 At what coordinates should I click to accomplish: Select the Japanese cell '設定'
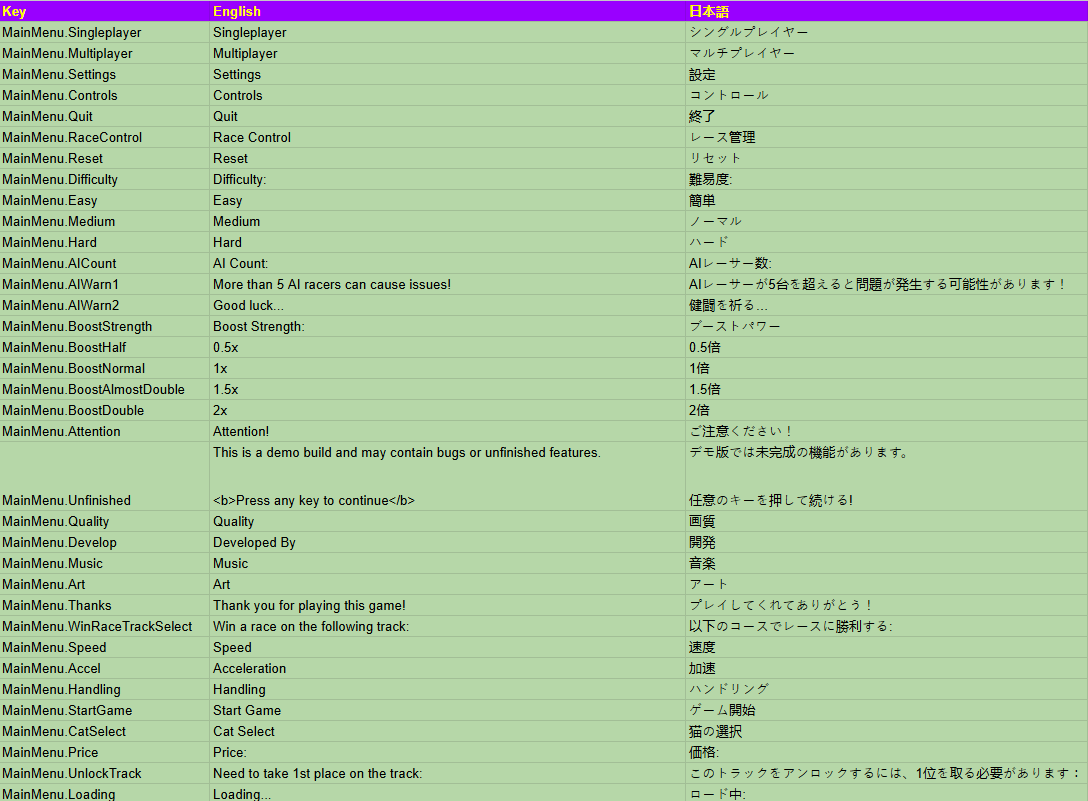[887, 74]
